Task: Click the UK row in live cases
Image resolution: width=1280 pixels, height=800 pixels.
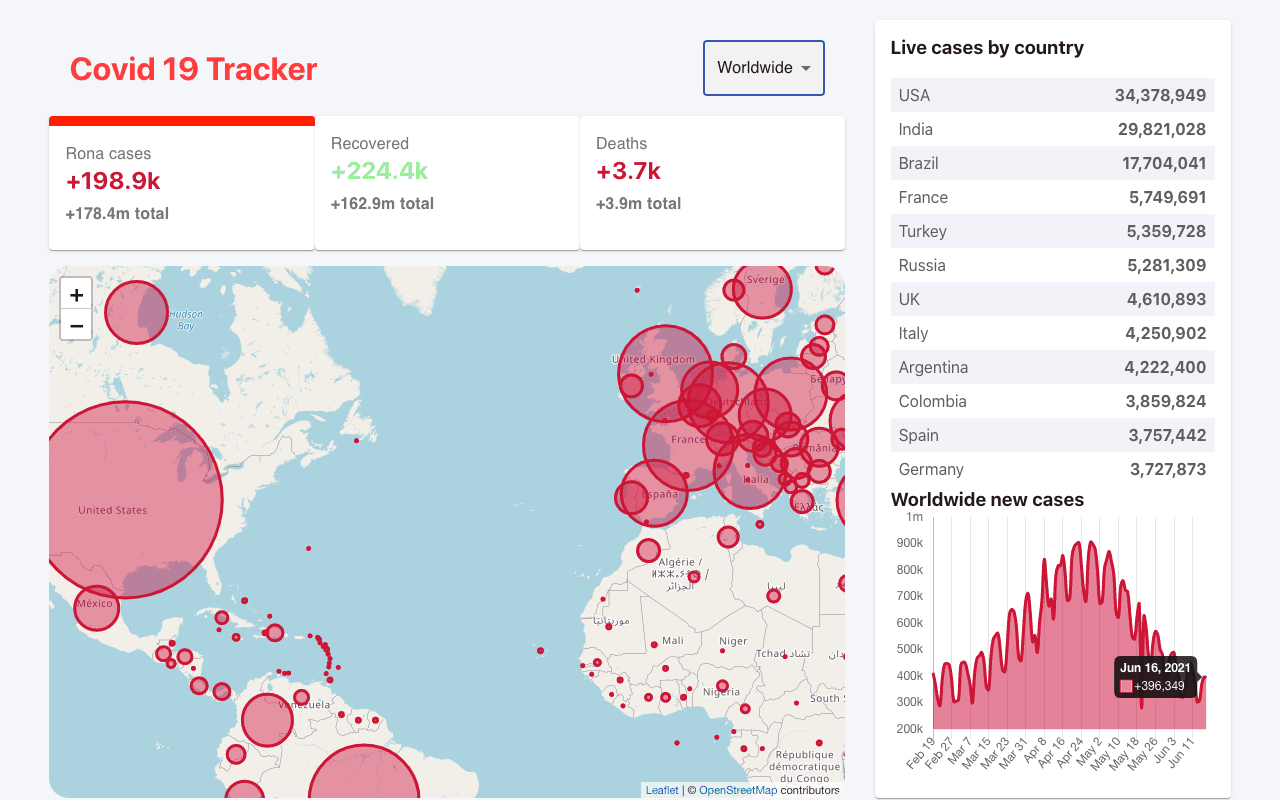Action: (x=1053, y=299)
